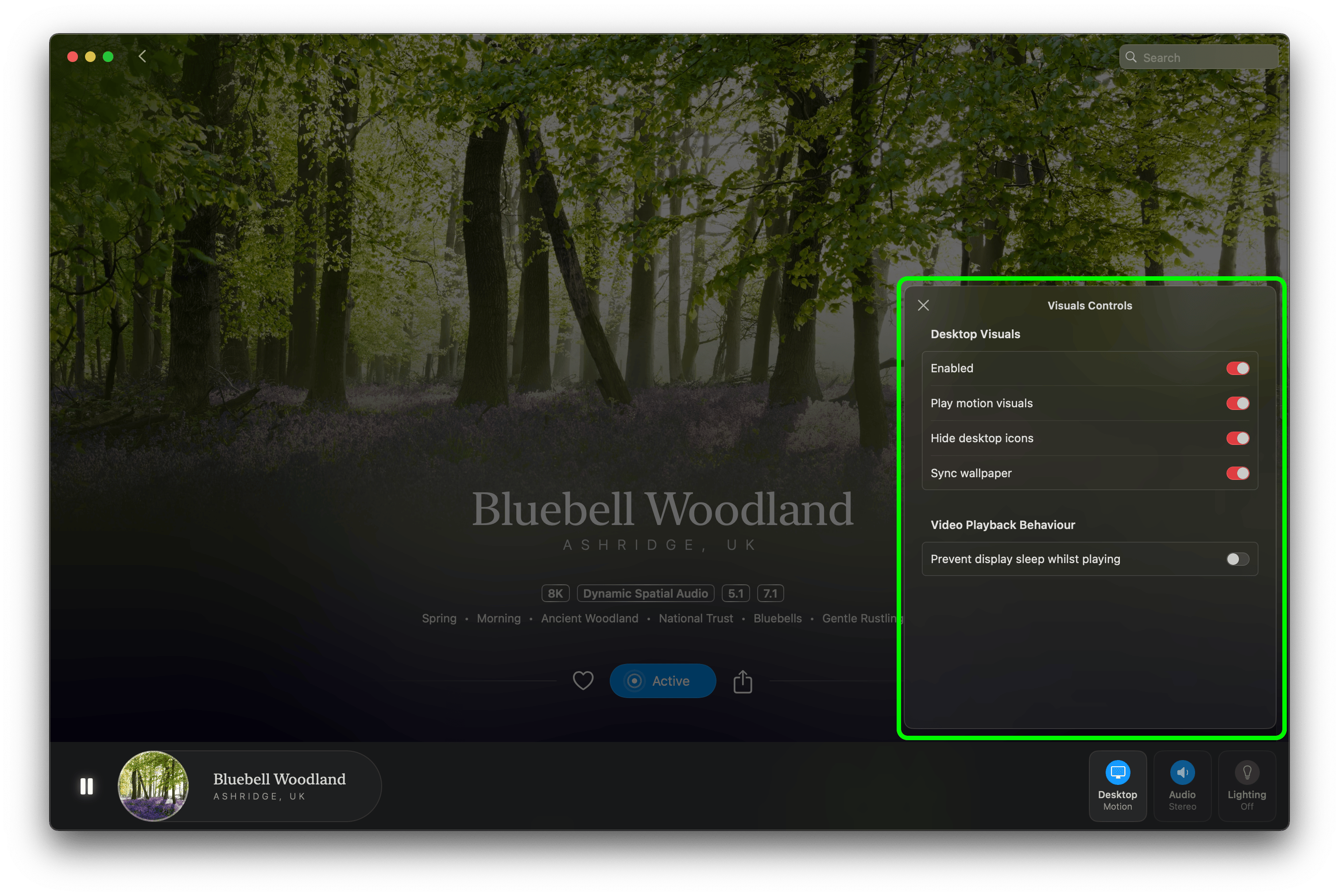1339x896 pixels.
Task: Click the share icon
Action: (743, 681)
